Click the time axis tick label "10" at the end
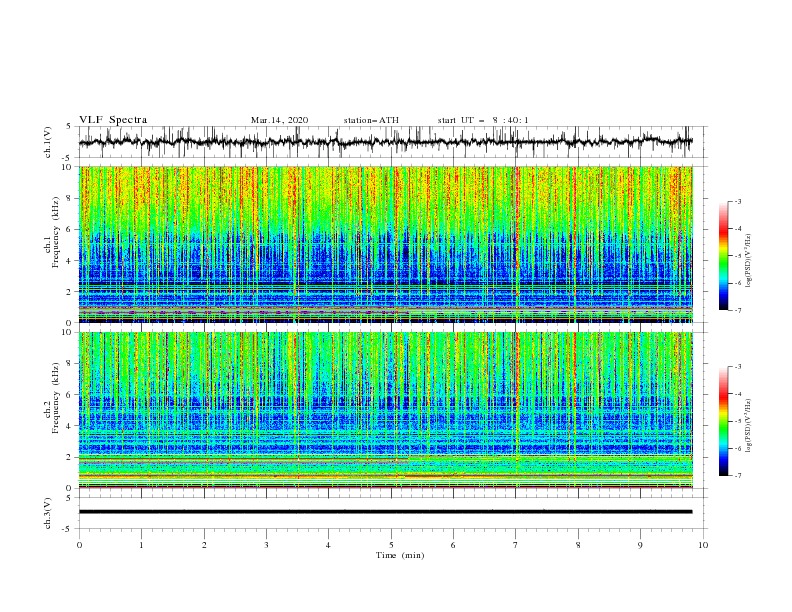792x612 pixels. (x=703, y=545)
